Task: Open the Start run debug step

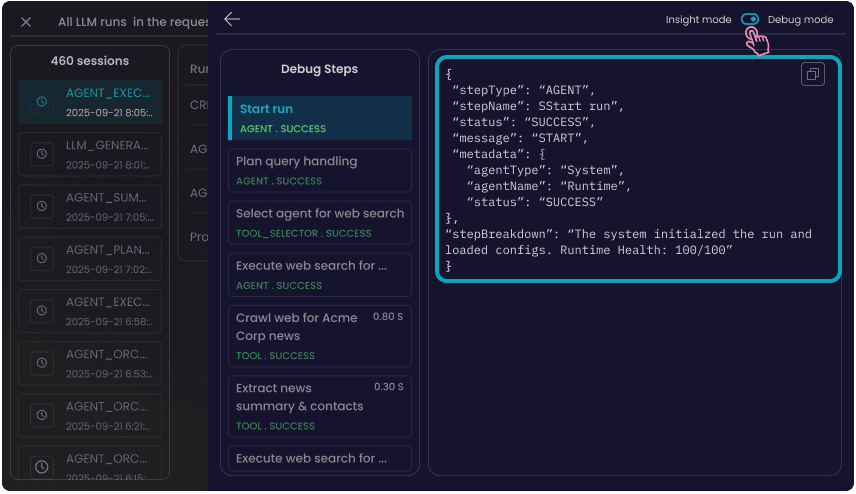Action: (x=319, y=118)
